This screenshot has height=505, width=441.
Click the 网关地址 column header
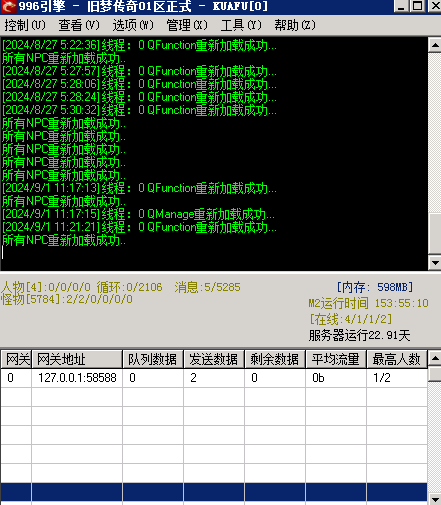point(77,359)
